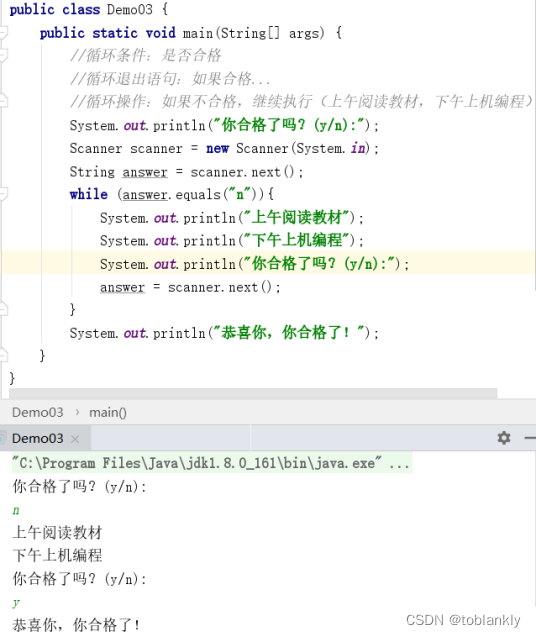The image size is (536, 637).
Task: Click the fold end marker at while closing brace
Action: pyautogui.click(x=3, y=309)
